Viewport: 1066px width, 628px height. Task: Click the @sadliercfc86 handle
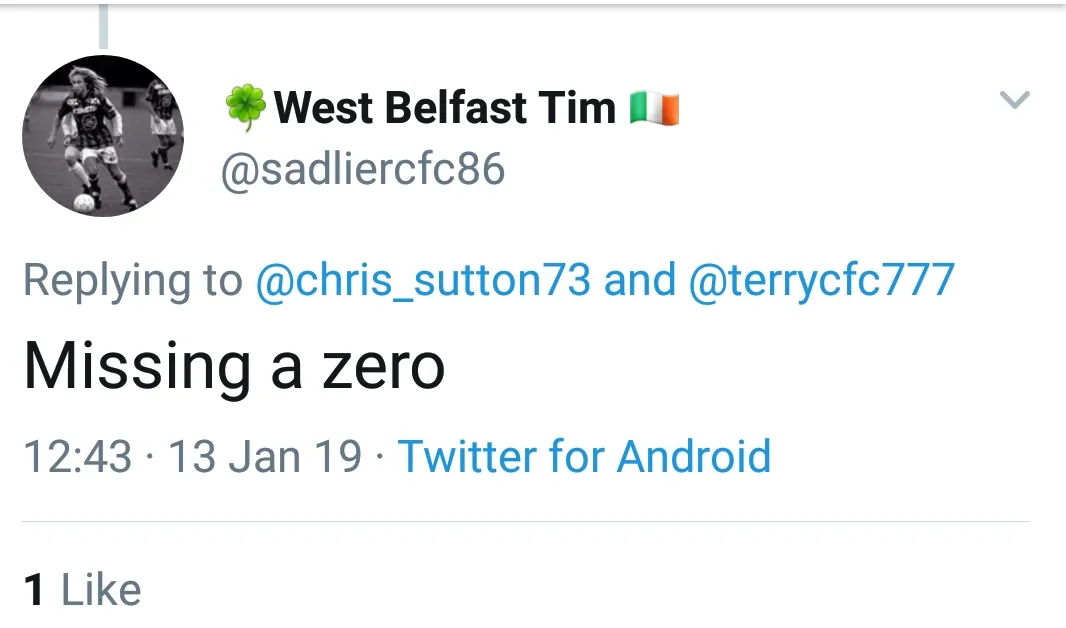(363, 170)
